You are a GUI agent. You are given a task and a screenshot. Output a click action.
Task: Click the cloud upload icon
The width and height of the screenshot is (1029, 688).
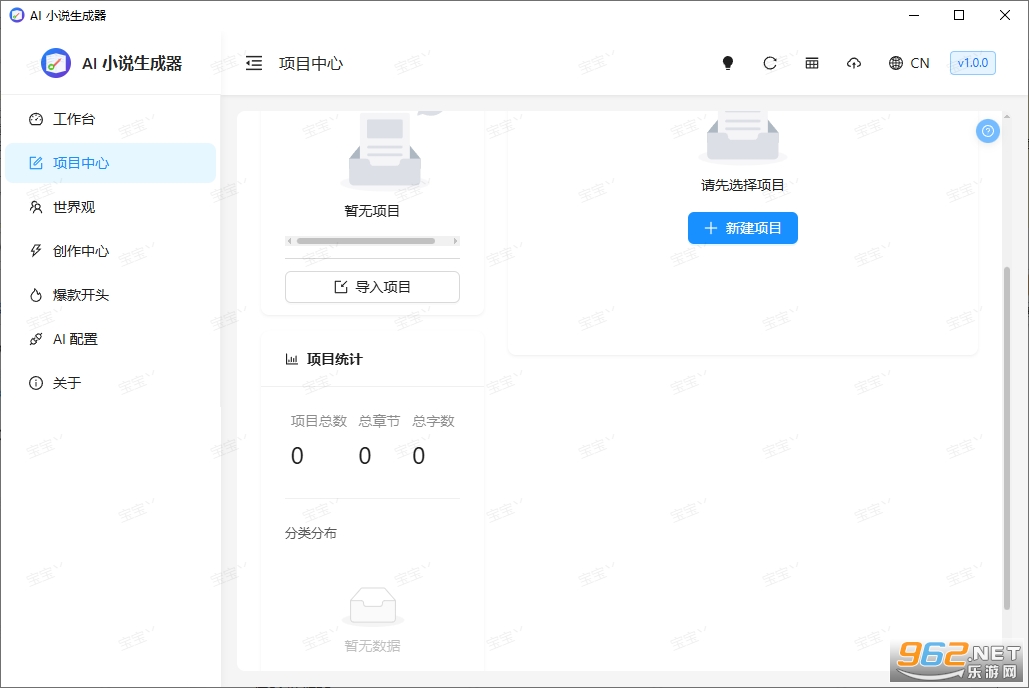coord(854,63)
